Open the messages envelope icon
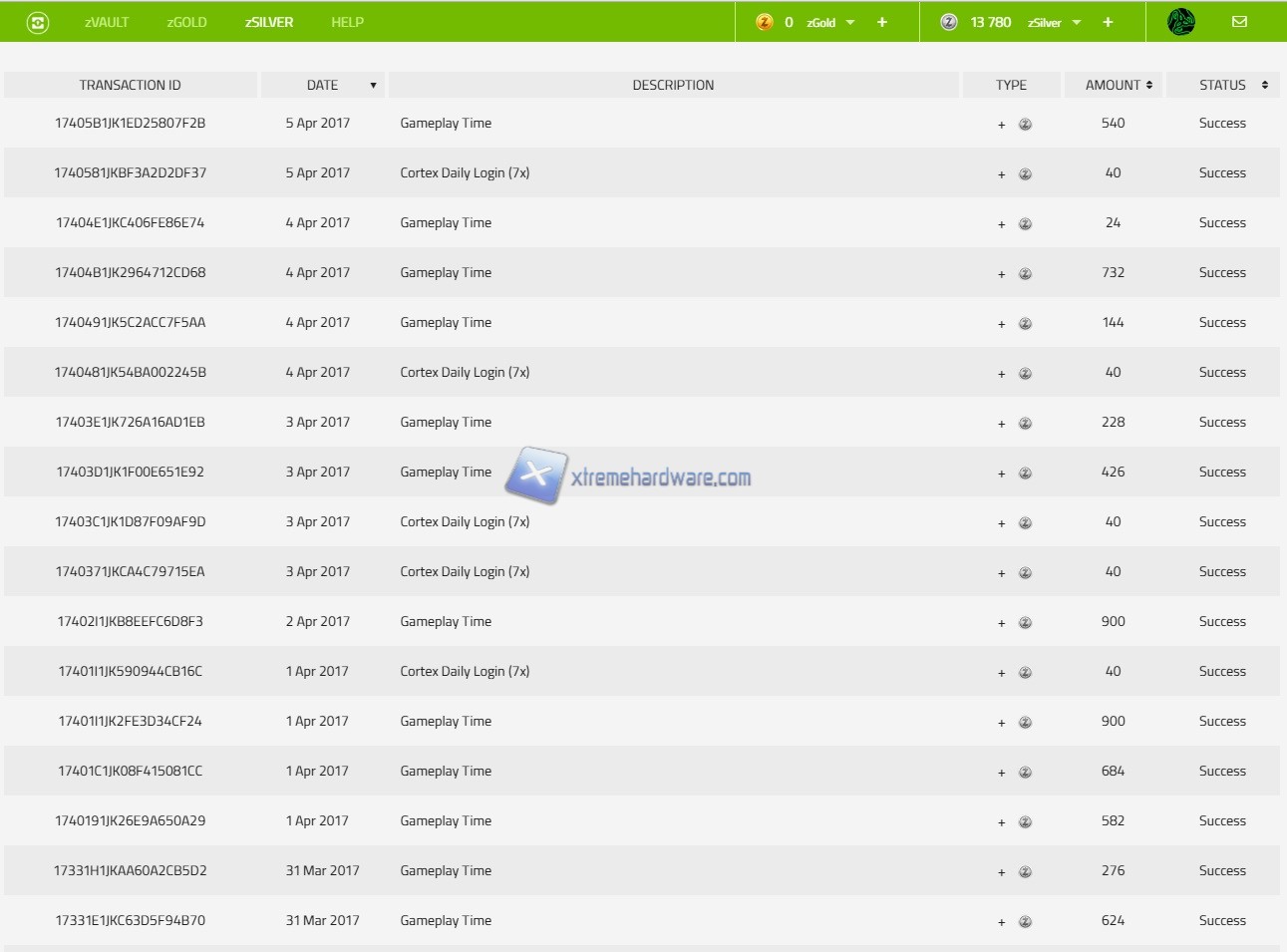Image resolution: width=1287 pixels, height=952 pixels. click(x=1239, y=22)
